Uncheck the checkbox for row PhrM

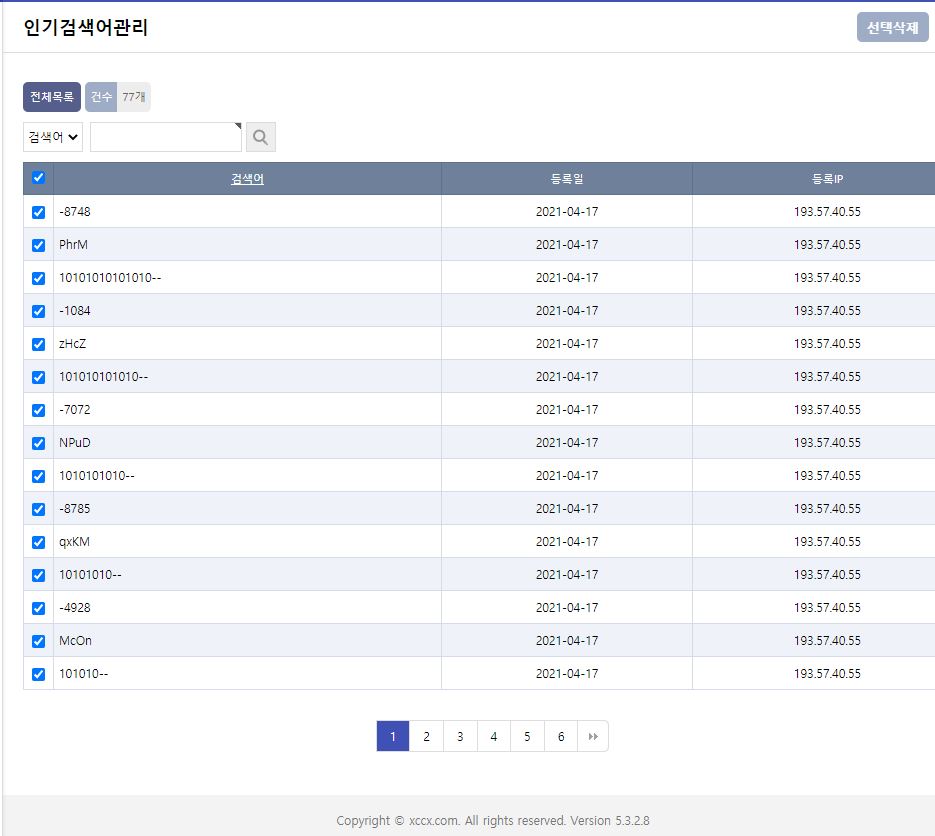38,245
